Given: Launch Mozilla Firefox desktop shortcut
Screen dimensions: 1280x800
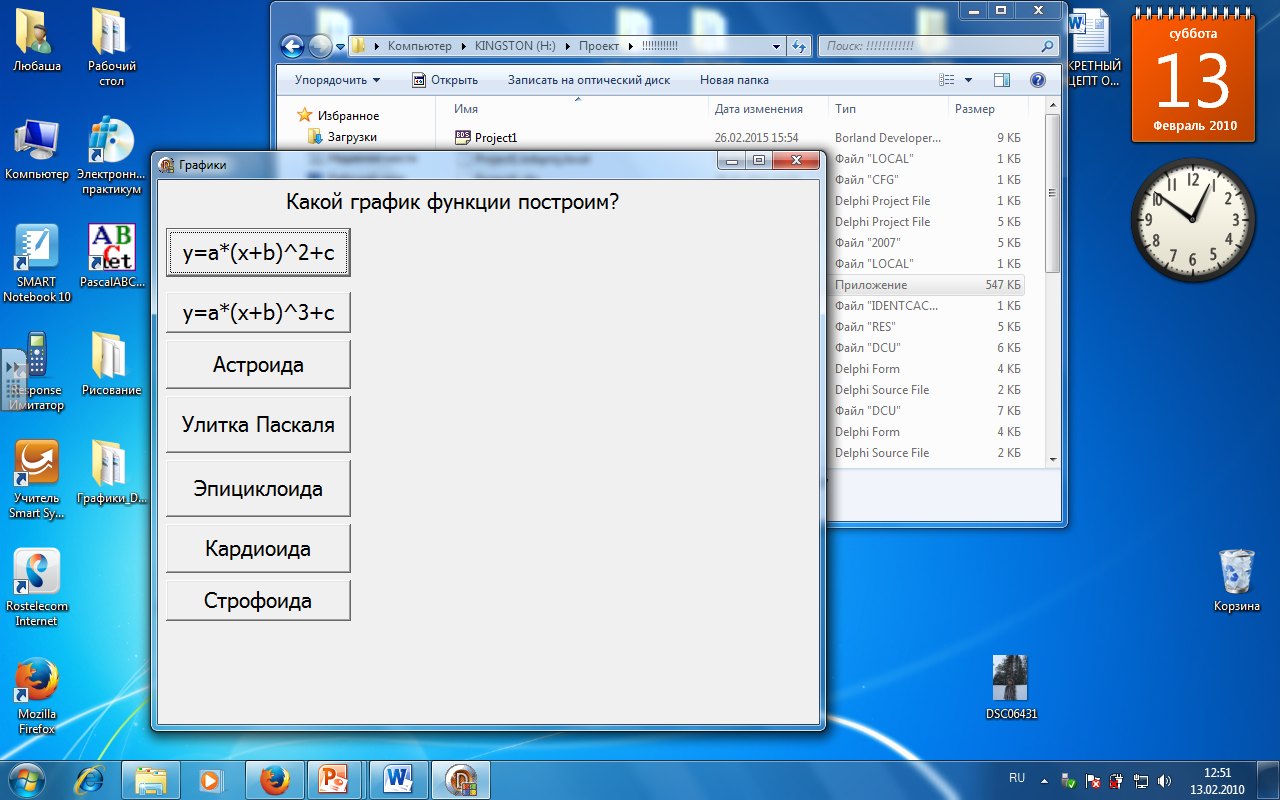Looking at the screenshot, I should pyautogui.click(x=37, y=696).
